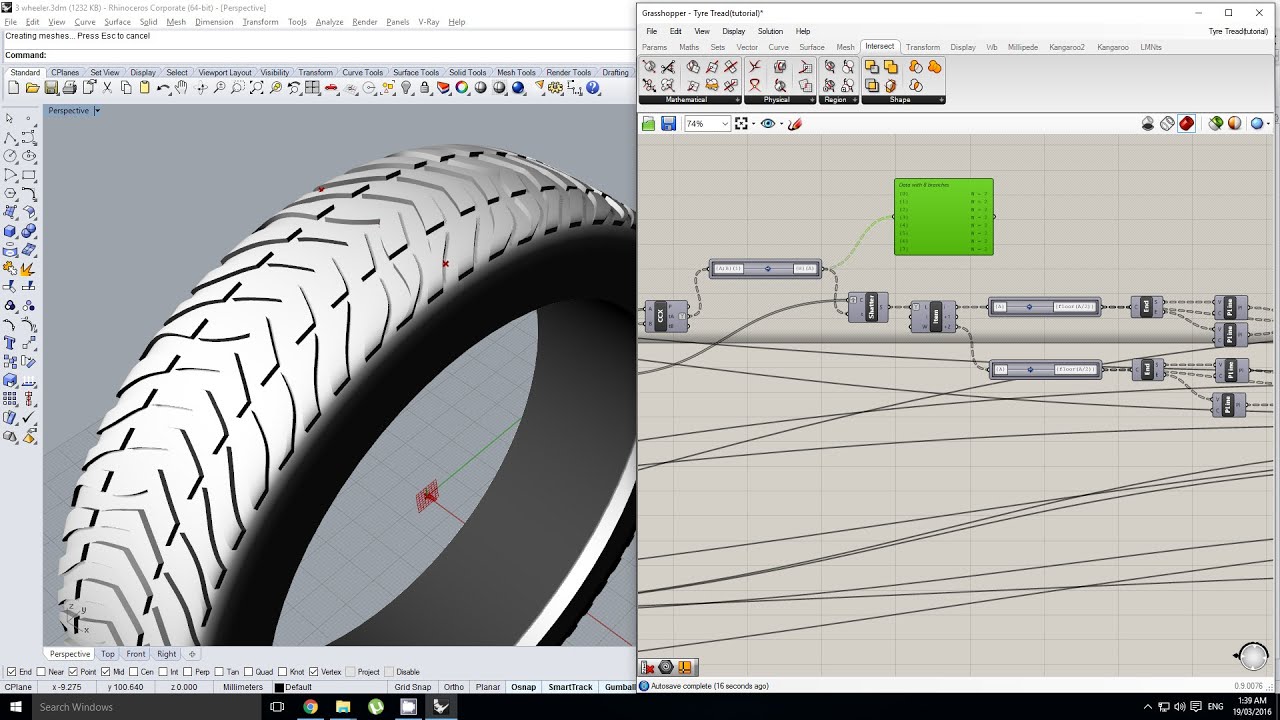Click the padlock Lock icon in Rhino
This screenshot has width=1280, height=720.
coord(424,88)
